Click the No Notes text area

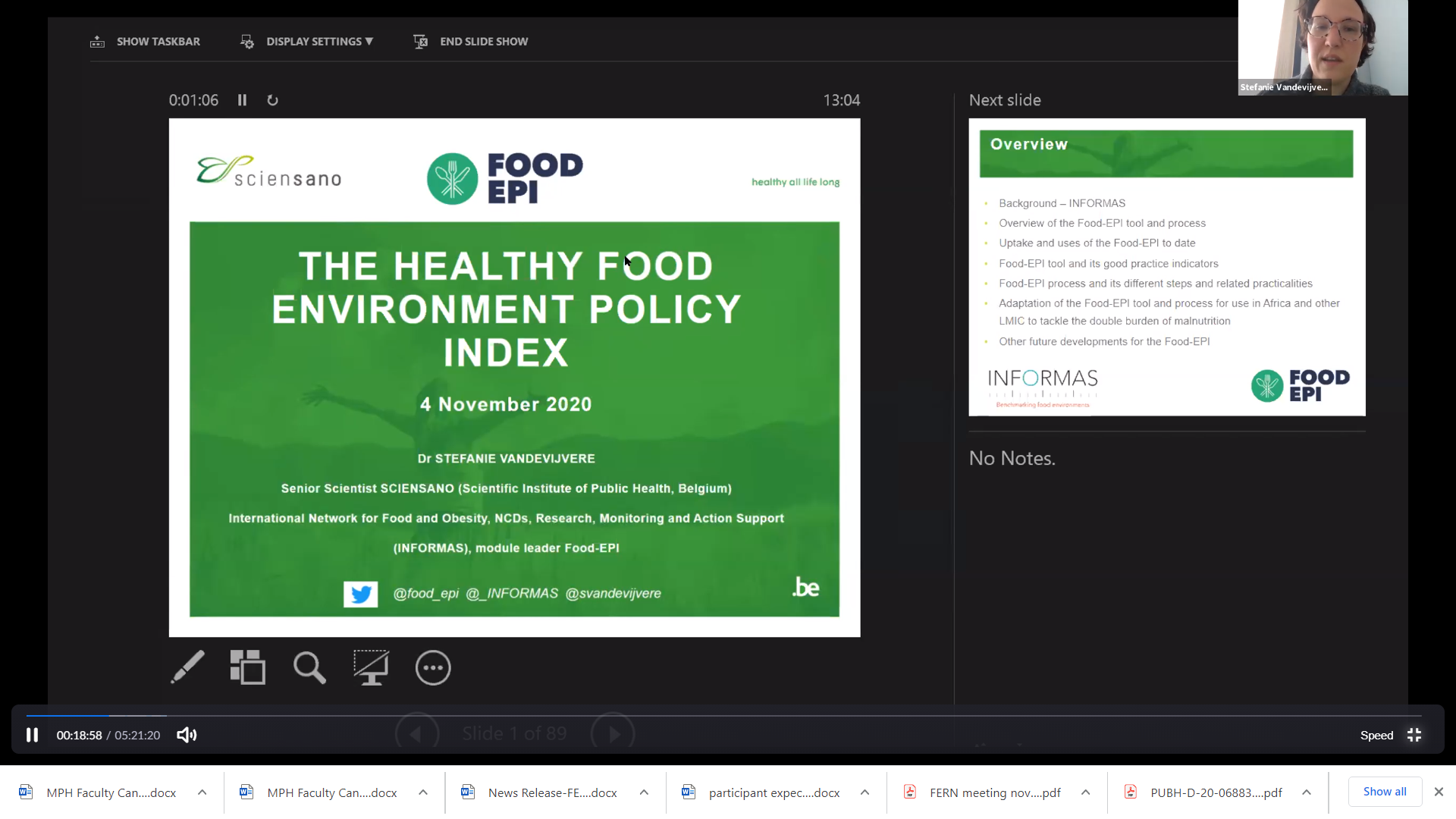click(1012, 458)
